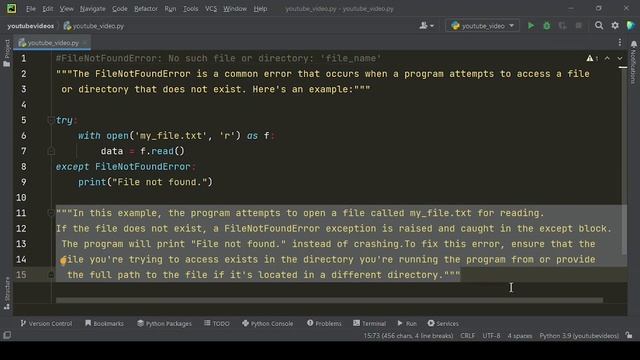Open the youtube_video run configuration dropdown
Image resolution: width=640 pixels, height=360 pixels.
482,26
